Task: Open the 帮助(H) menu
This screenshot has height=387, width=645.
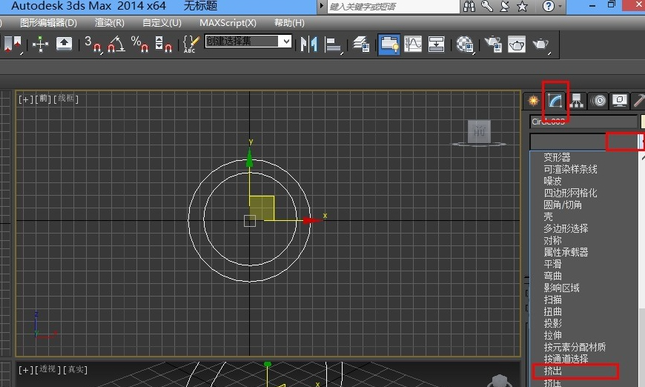Action: point(289,23)
